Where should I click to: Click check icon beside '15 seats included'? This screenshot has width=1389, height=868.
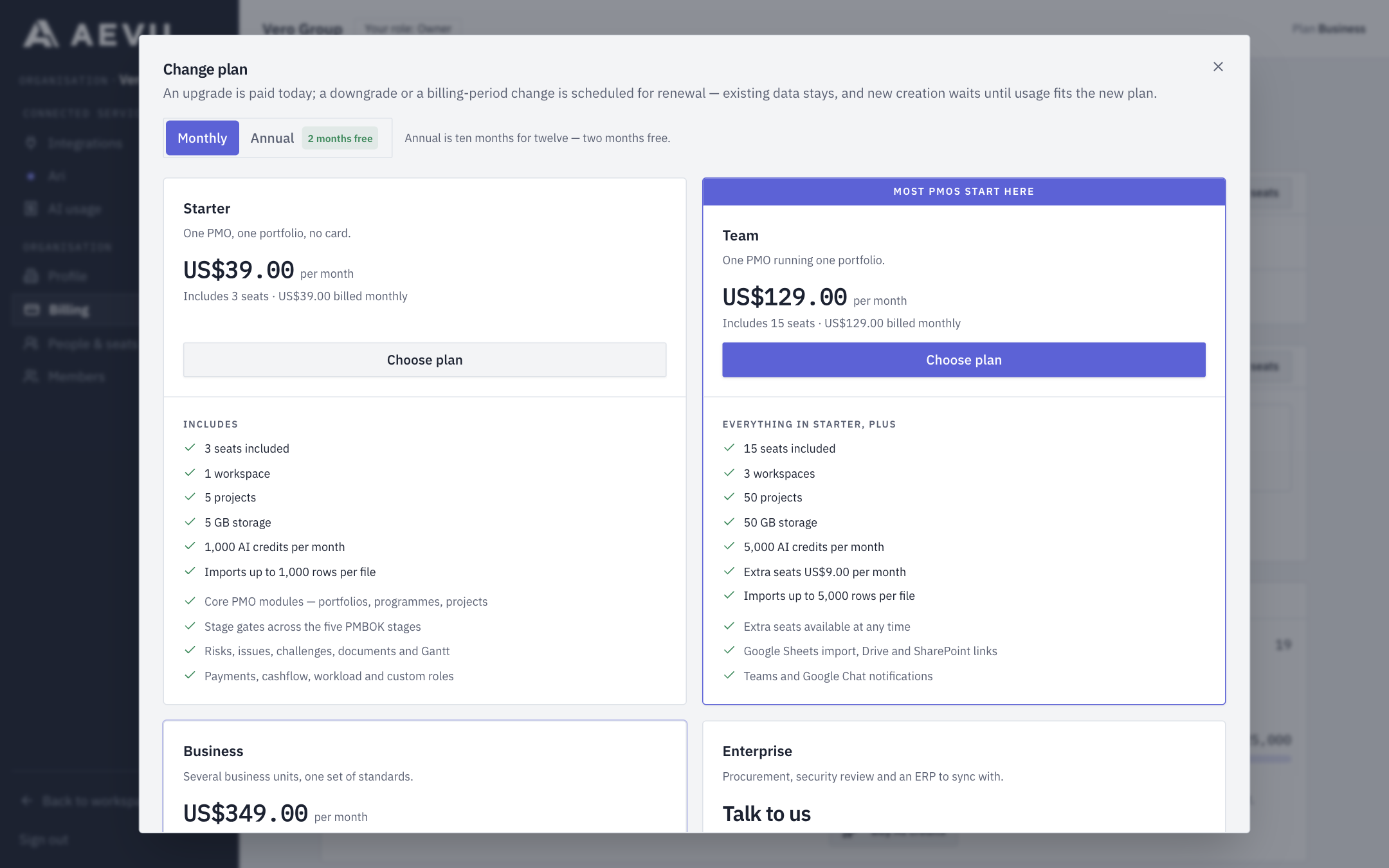[729, 448]
